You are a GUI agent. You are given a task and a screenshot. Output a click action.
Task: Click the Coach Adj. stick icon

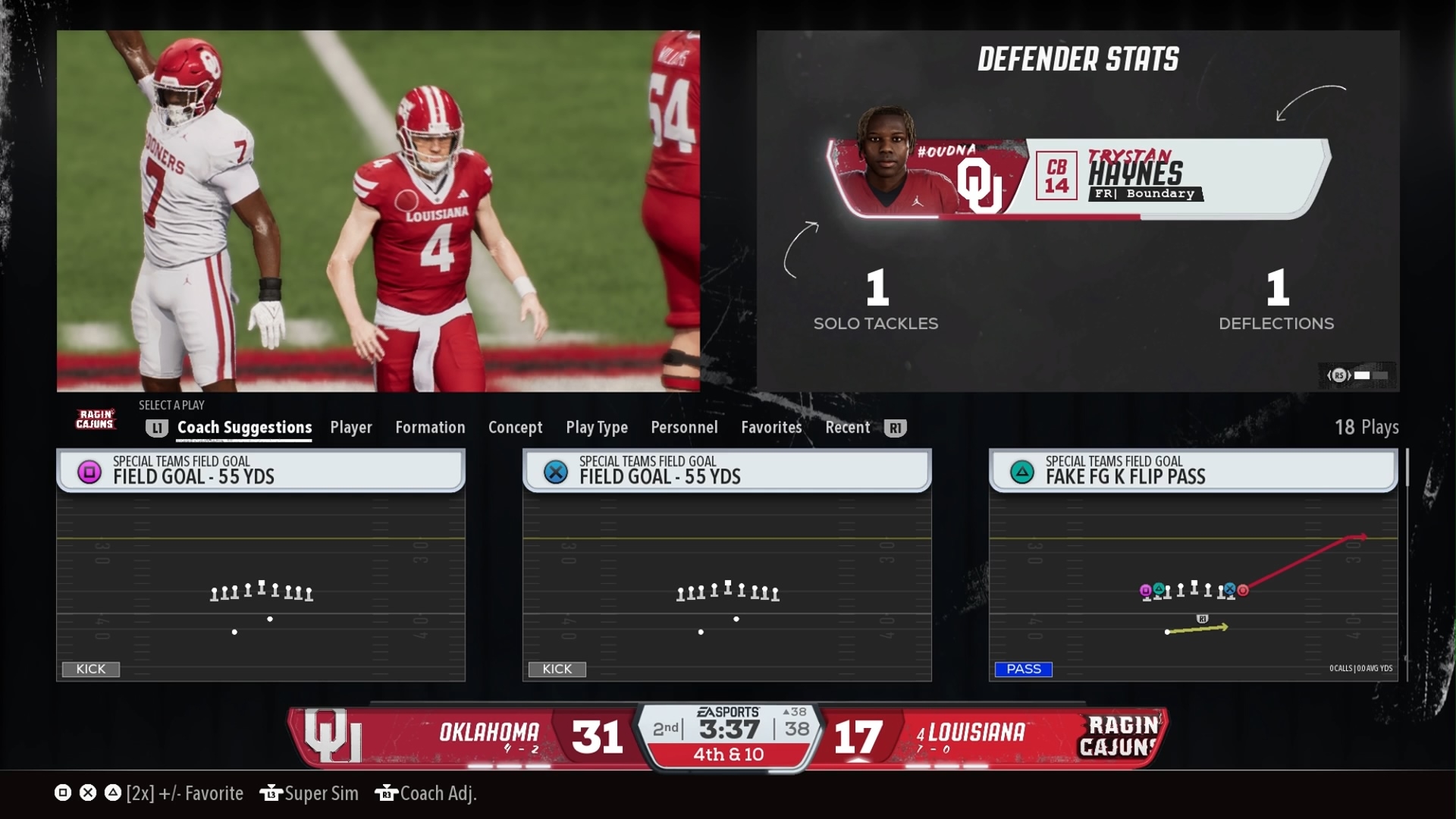click(386, 793)
